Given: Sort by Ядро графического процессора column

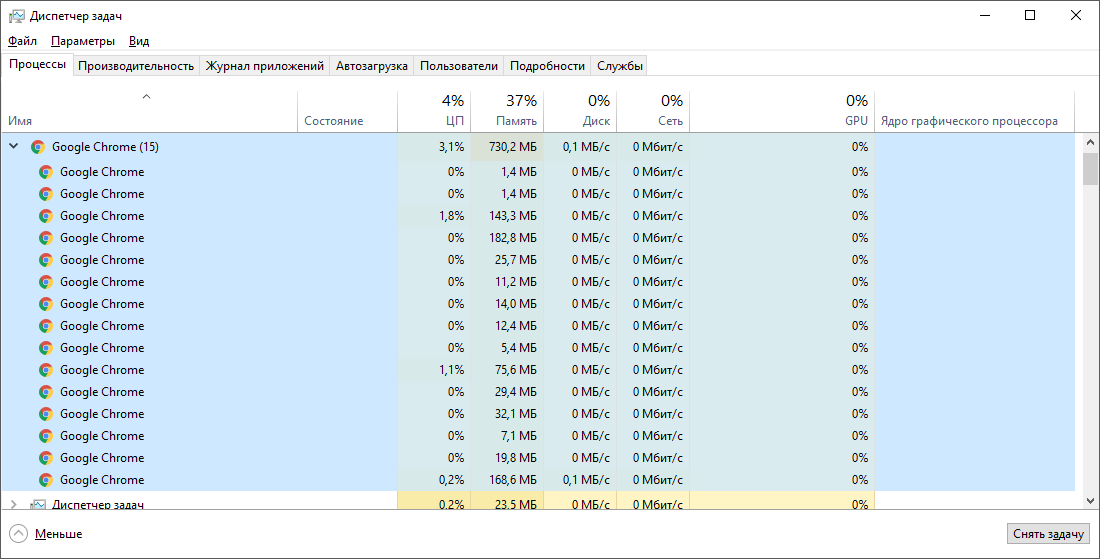Looking at the screenshot, I should pyautogui.click(x=974, y=112).
